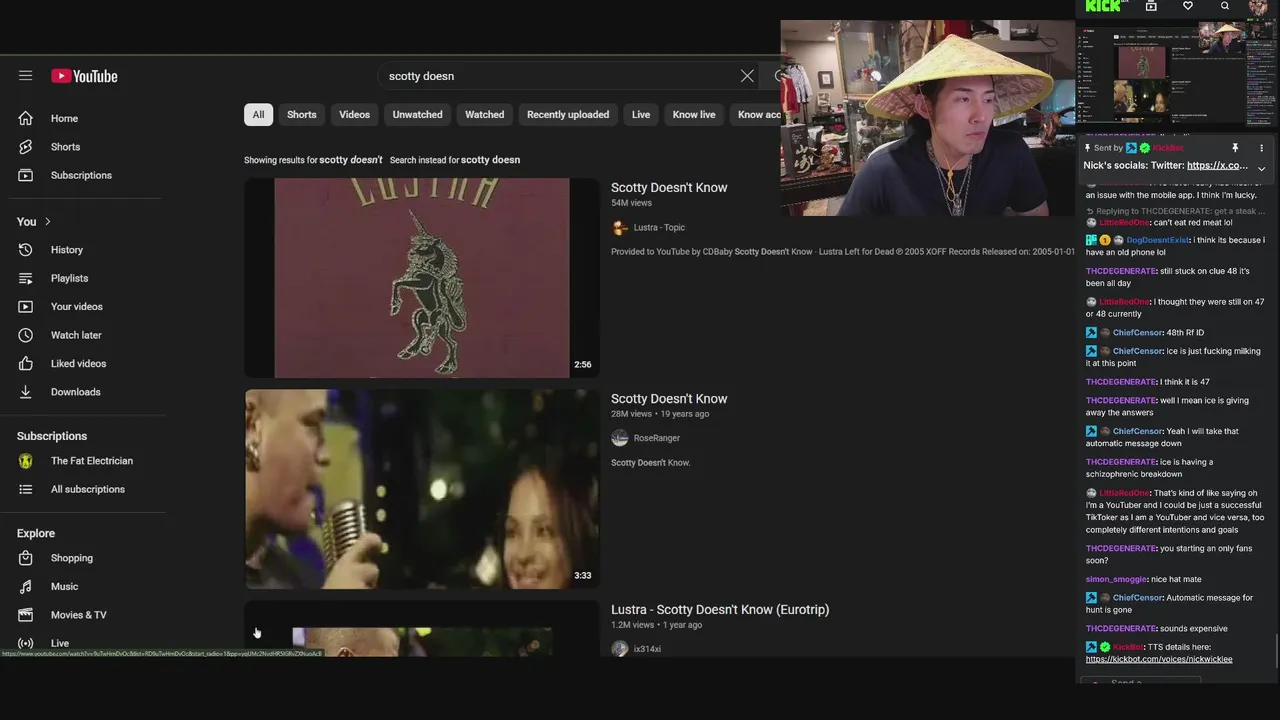Open Scotty Doesn't Know title with 28M views
The image size is (1280, 720).
point(669,399)
